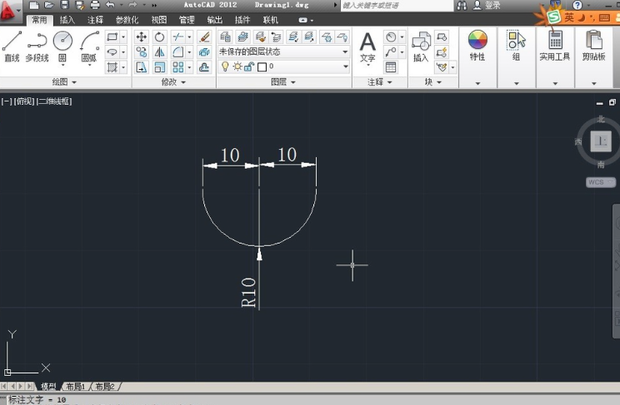This screenshot has width=620, height=405.
Task: Select the Line (直线) drawing tool
Action: (12, 46)
